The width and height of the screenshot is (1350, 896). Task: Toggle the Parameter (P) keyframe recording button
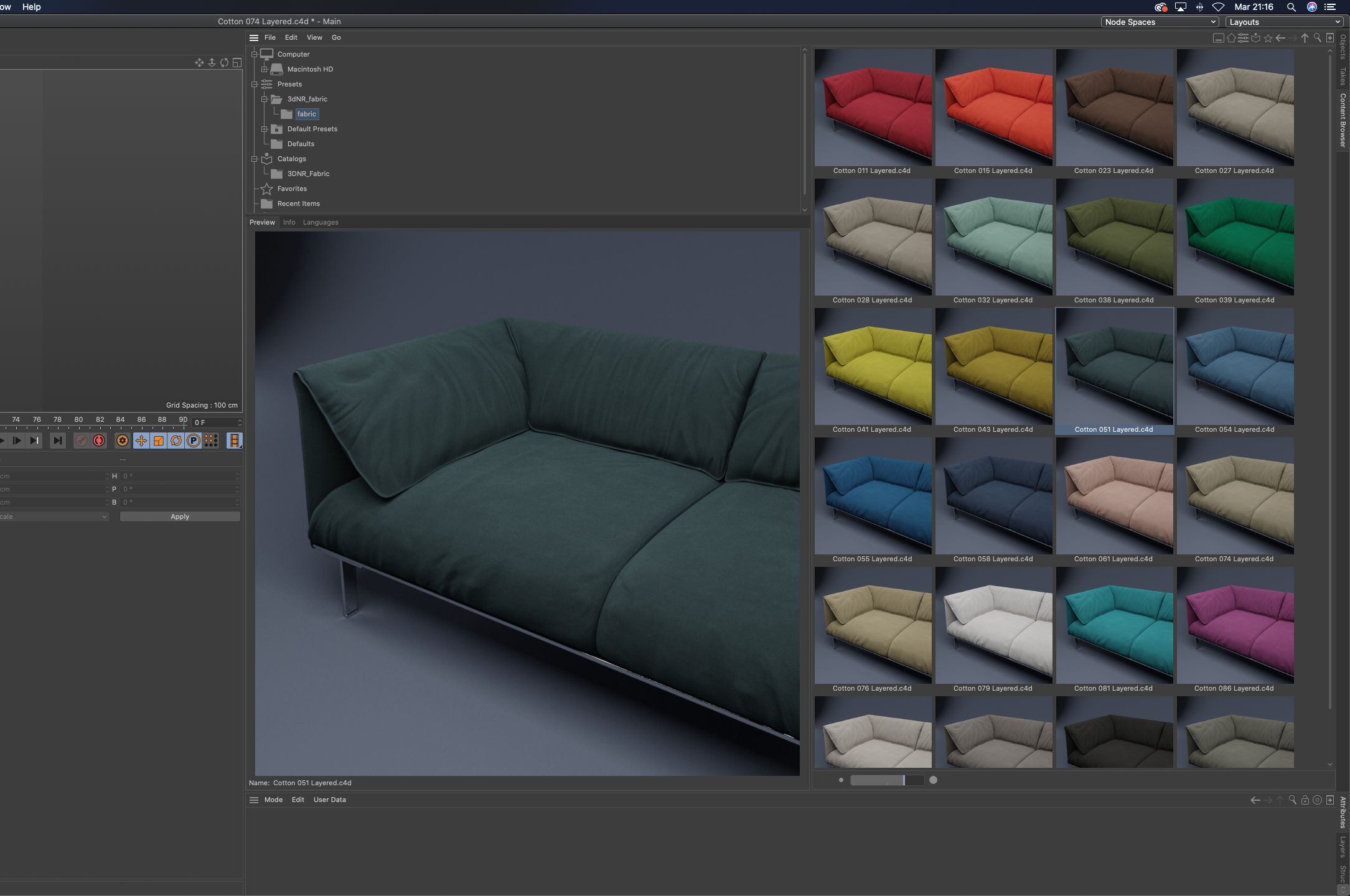pos(194,441)
